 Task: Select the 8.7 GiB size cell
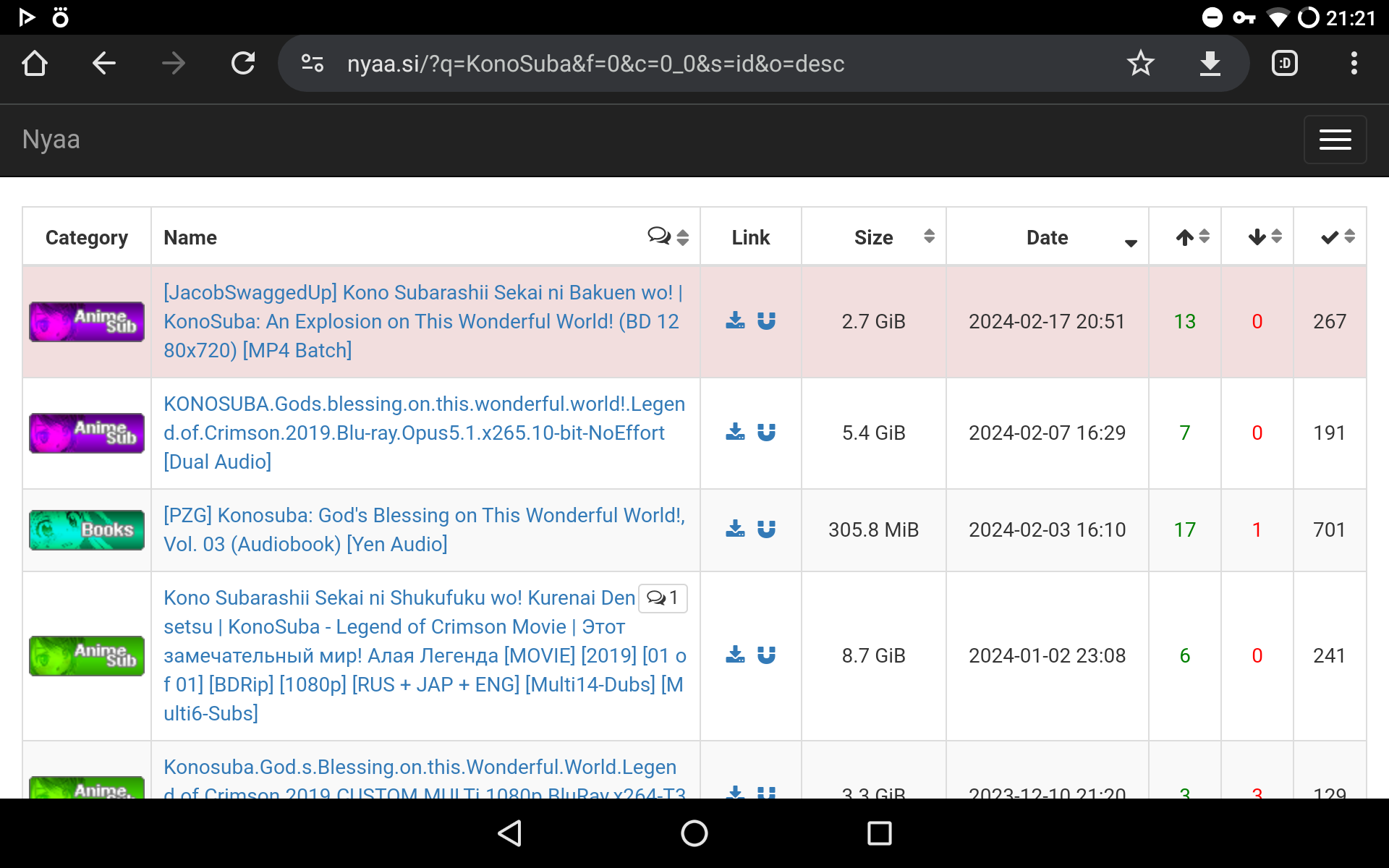point(874,655)
